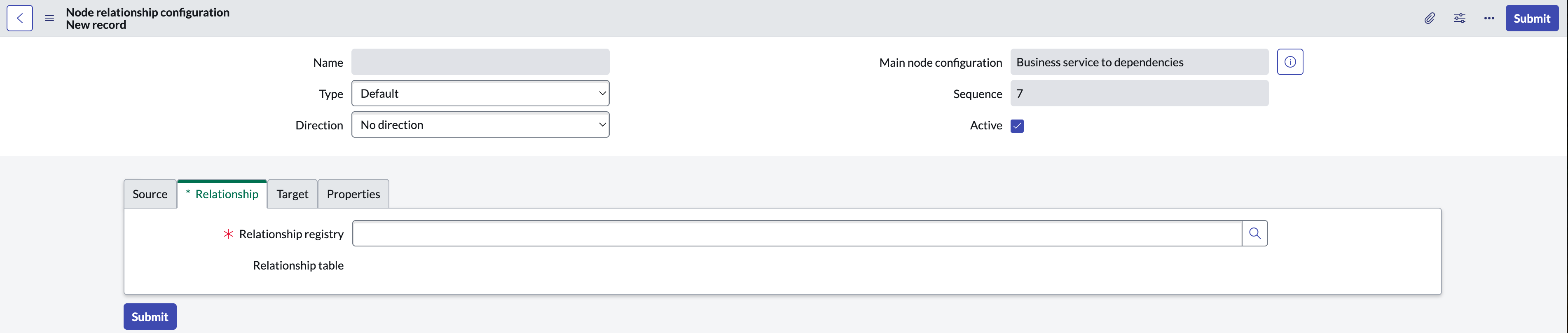
Task: Open the more options ellipsis menu
Action: pos(1489,18)
